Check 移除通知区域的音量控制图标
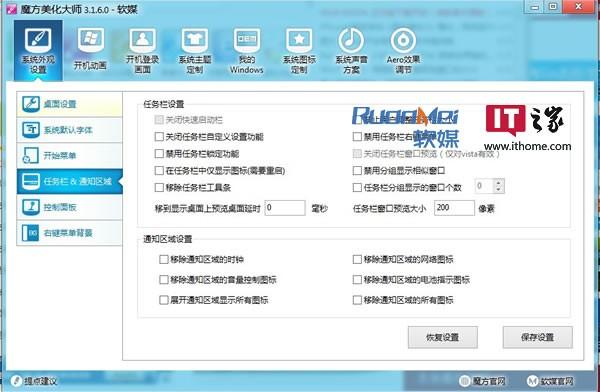The image size is (600, 392). click(164, 279)
